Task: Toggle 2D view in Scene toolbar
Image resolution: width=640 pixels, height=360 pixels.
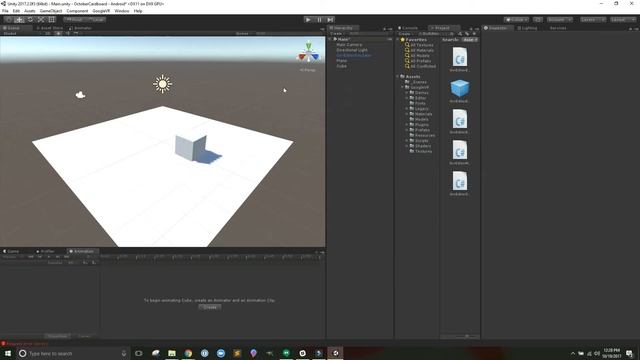Action: 48,33
